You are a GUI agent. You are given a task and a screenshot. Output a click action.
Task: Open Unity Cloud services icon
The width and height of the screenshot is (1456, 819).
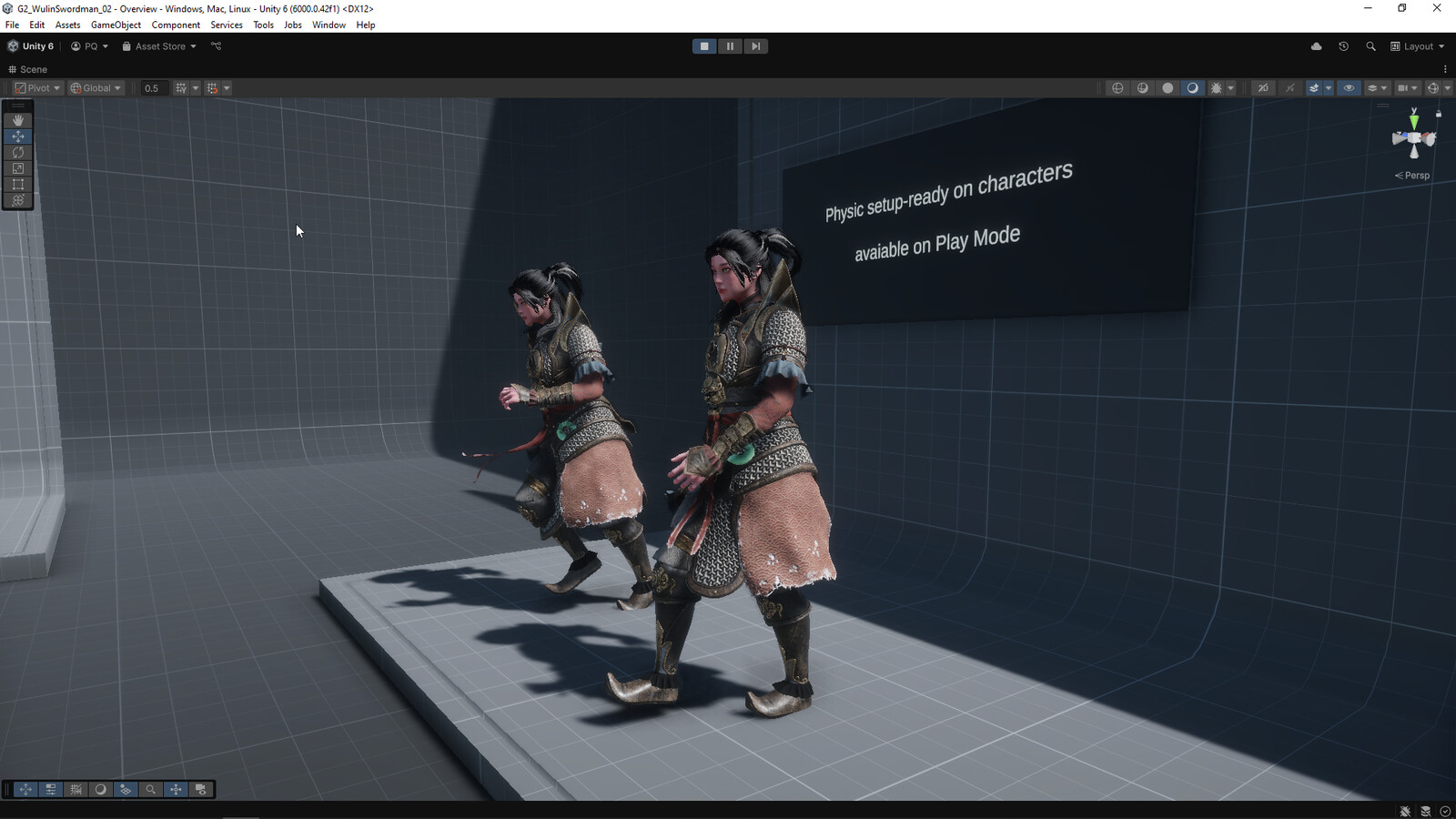1316,46
